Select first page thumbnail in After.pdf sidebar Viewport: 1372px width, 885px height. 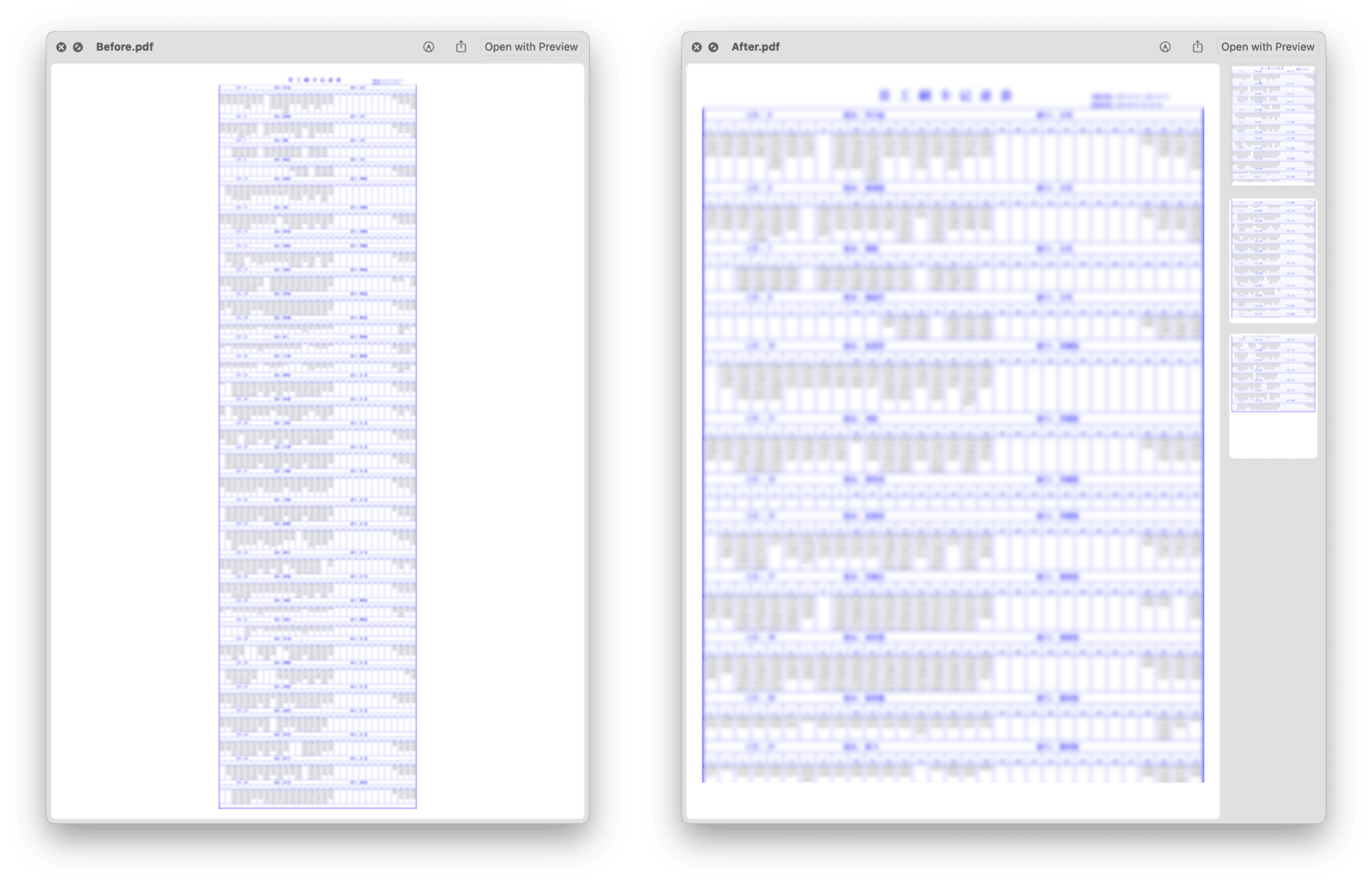(1273, 125)
